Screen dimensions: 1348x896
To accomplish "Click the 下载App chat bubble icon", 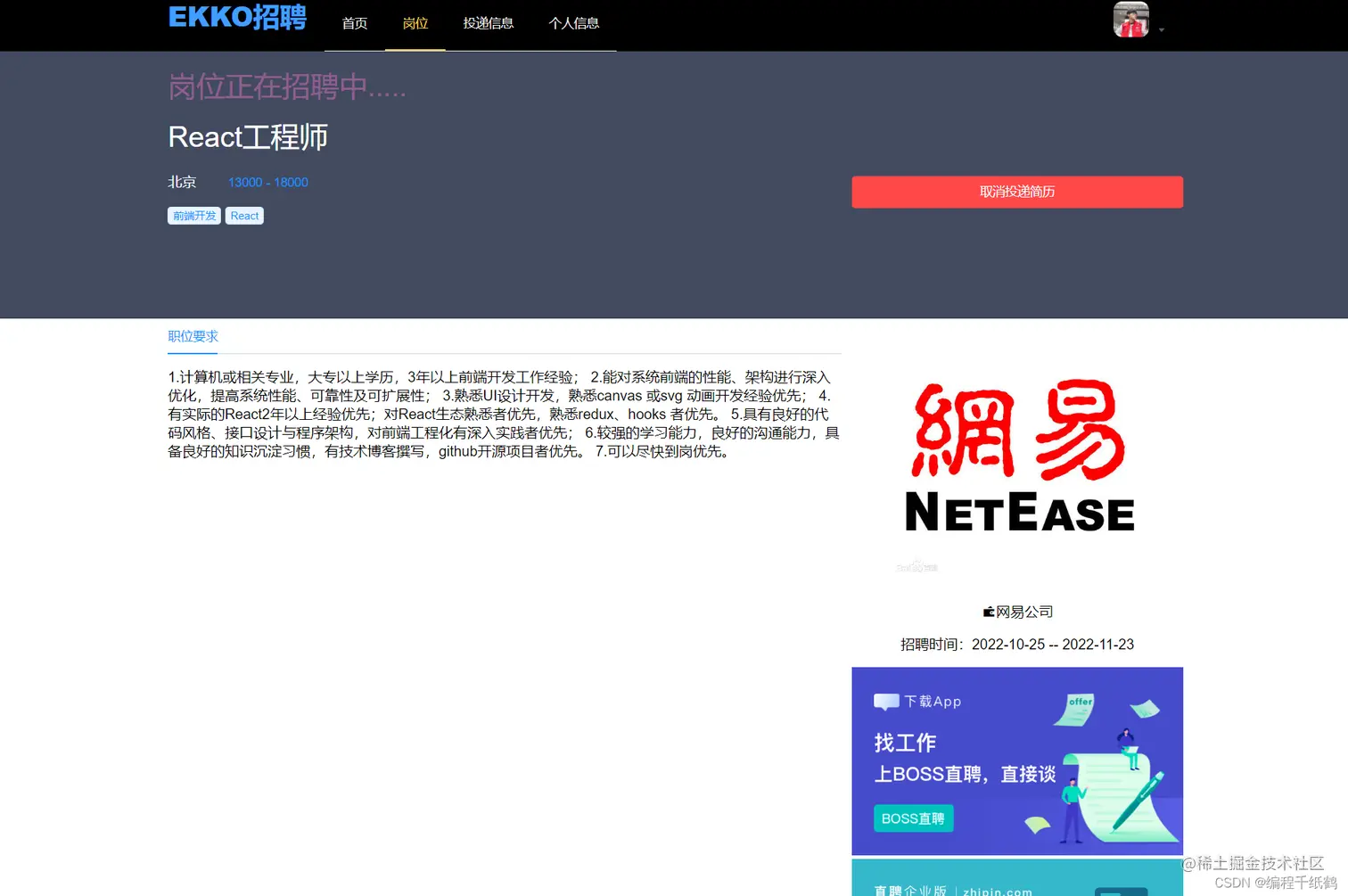I will click(886, 702).
